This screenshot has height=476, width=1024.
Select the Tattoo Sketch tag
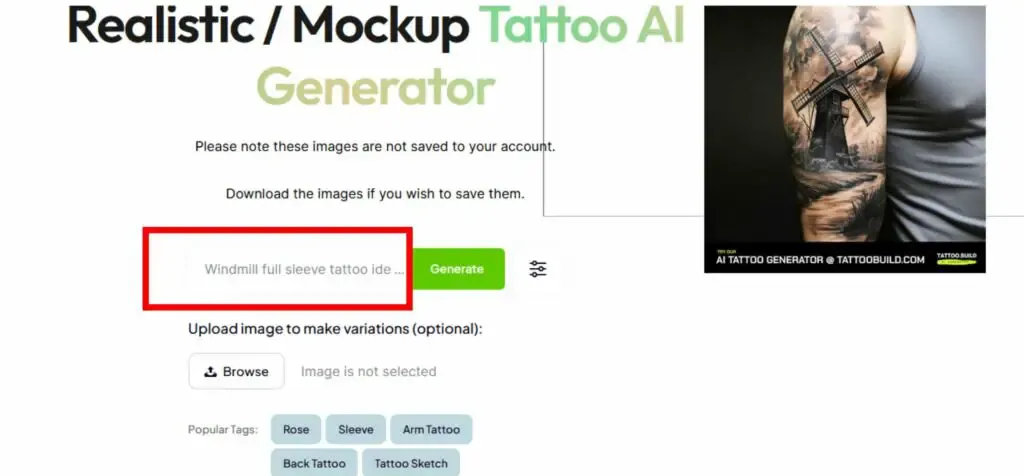pos(411,464)
